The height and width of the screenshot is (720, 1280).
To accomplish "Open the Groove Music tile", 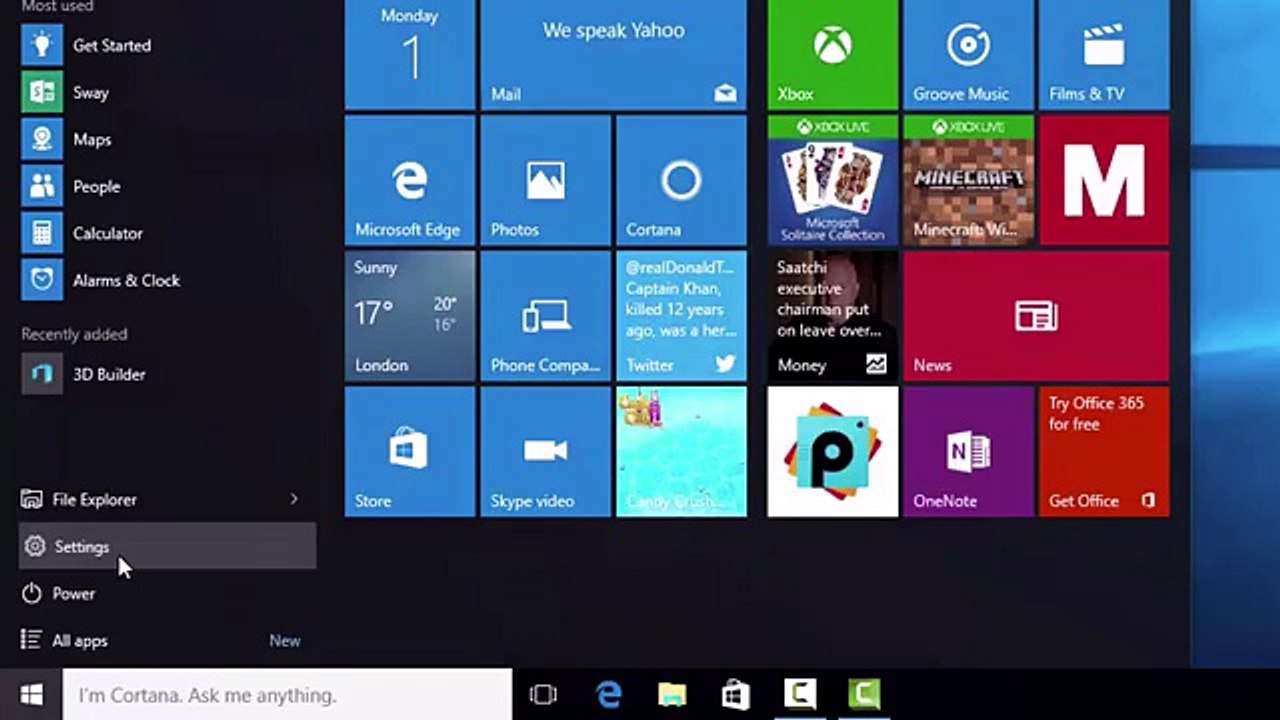I will (x=968, y=54).
